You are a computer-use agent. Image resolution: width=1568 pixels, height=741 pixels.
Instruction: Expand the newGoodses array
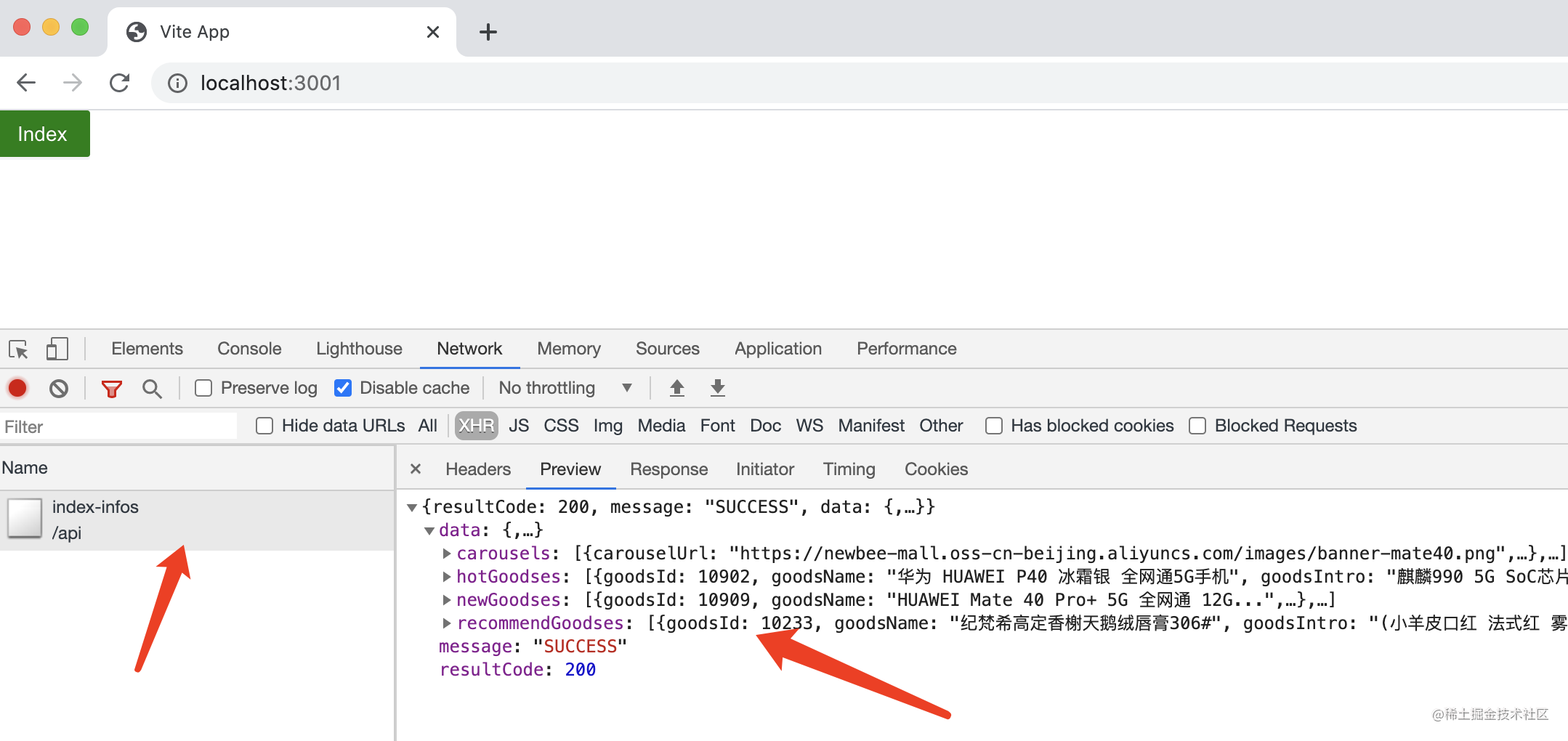tap(447, 600)
